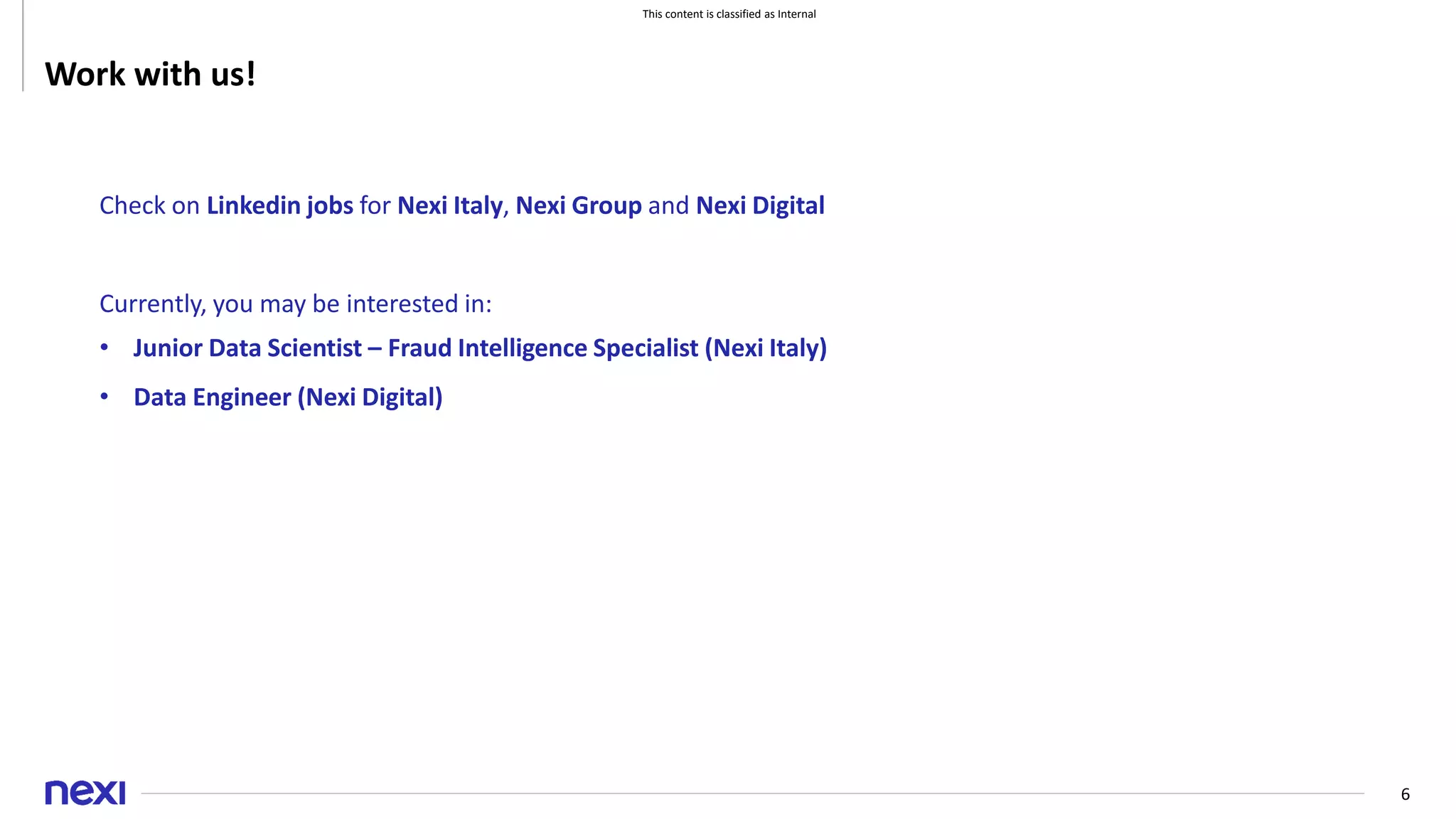1456x819 pixels.
Task: Click the 'Nexi Digital' text in the first line
Action: coord(760,205)
